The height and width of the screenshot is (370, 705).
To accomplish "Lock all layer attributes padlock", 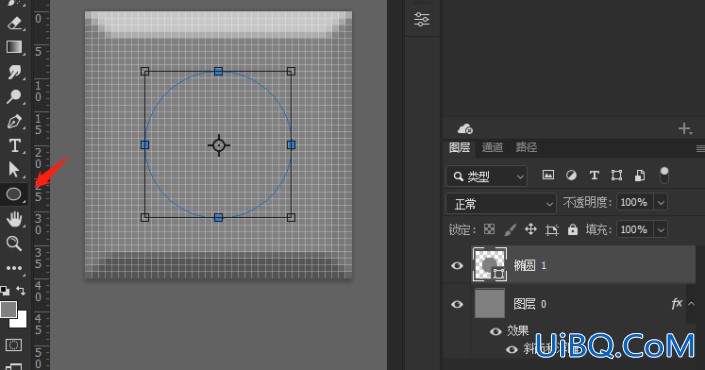I will (572, 230).
